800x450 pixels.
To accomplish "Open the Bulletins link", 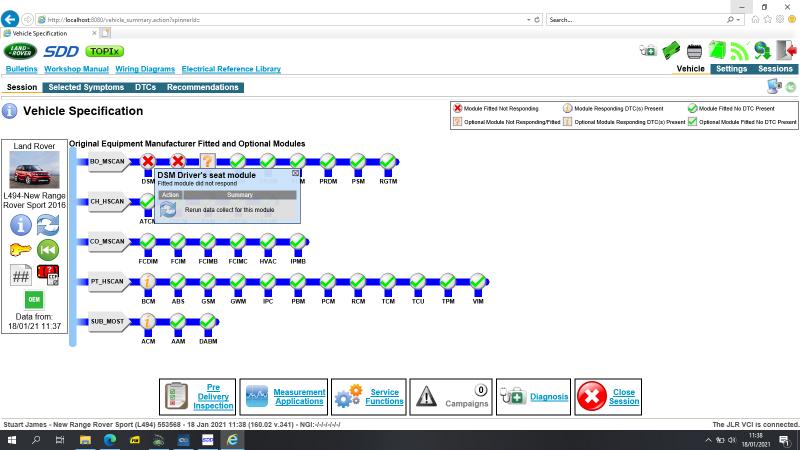I will 21,69.
